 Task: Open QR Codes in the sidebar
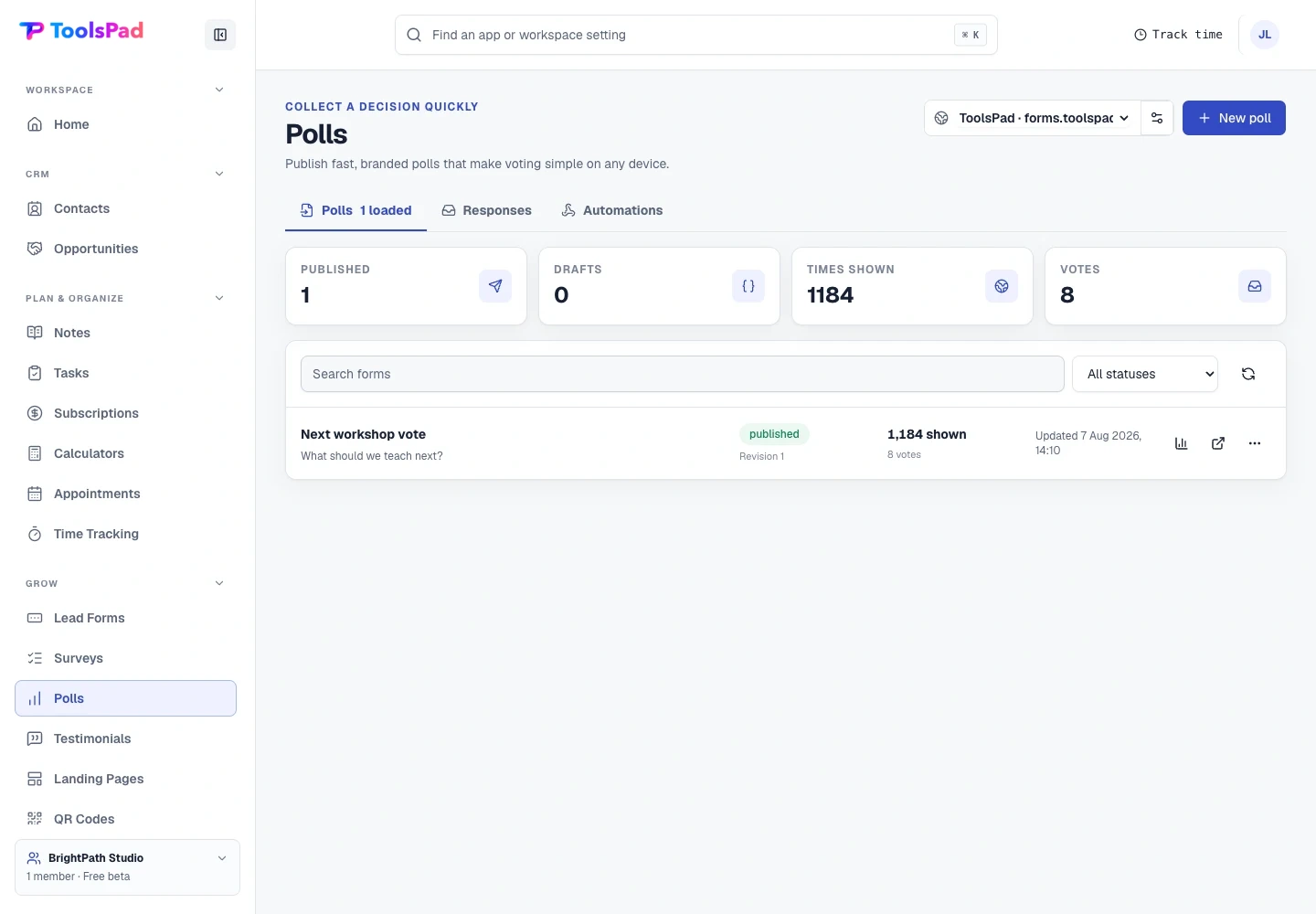click(125, 819)
